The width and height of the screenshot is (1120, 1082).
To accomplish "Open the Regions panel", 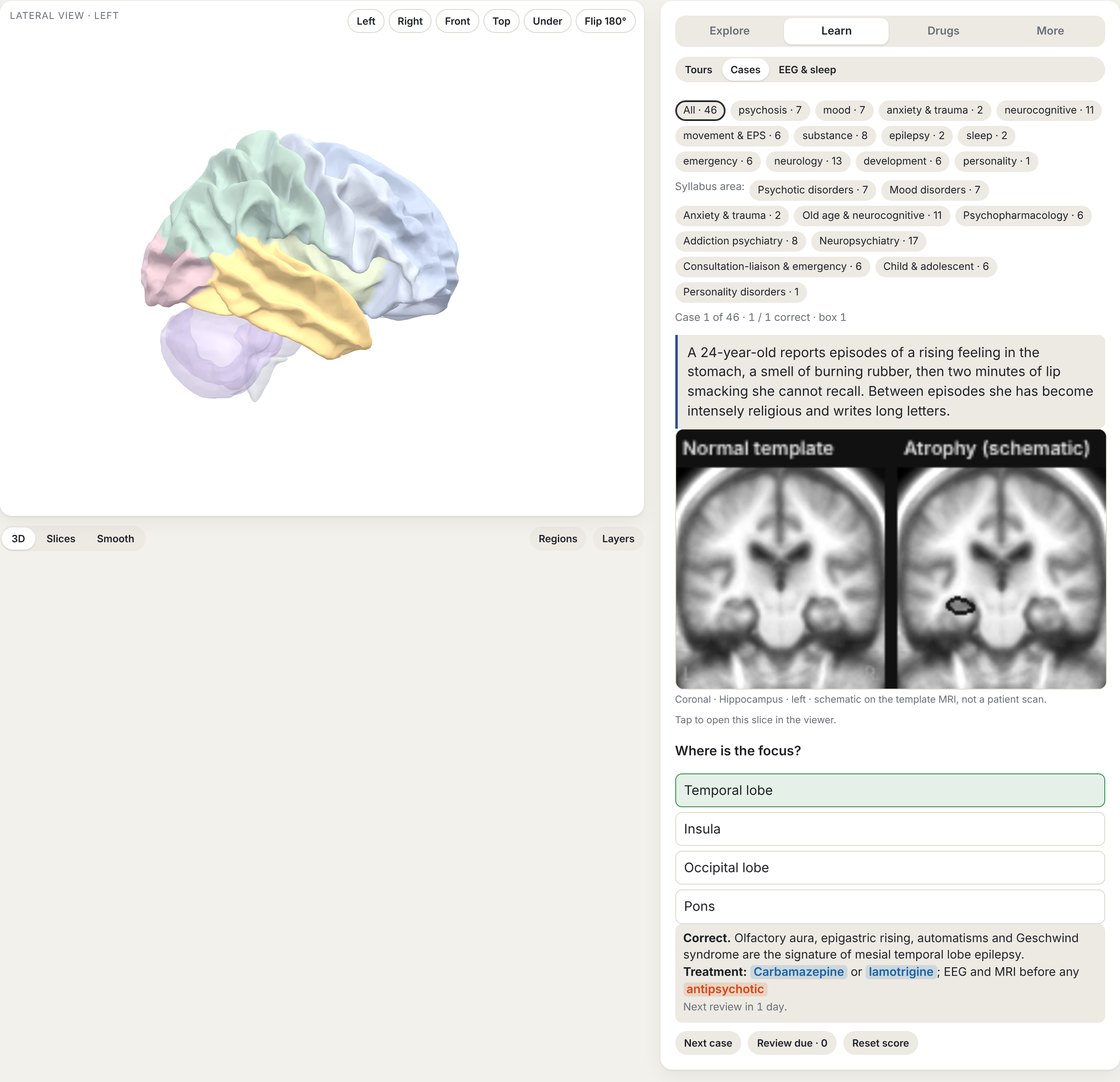I will tap(558, 539).
